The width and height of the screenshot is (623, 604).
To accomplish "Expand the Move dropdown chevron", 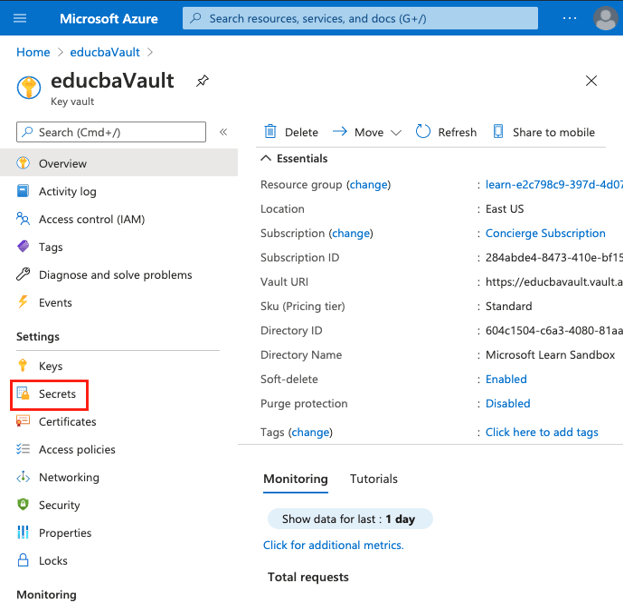I will 396,132.
